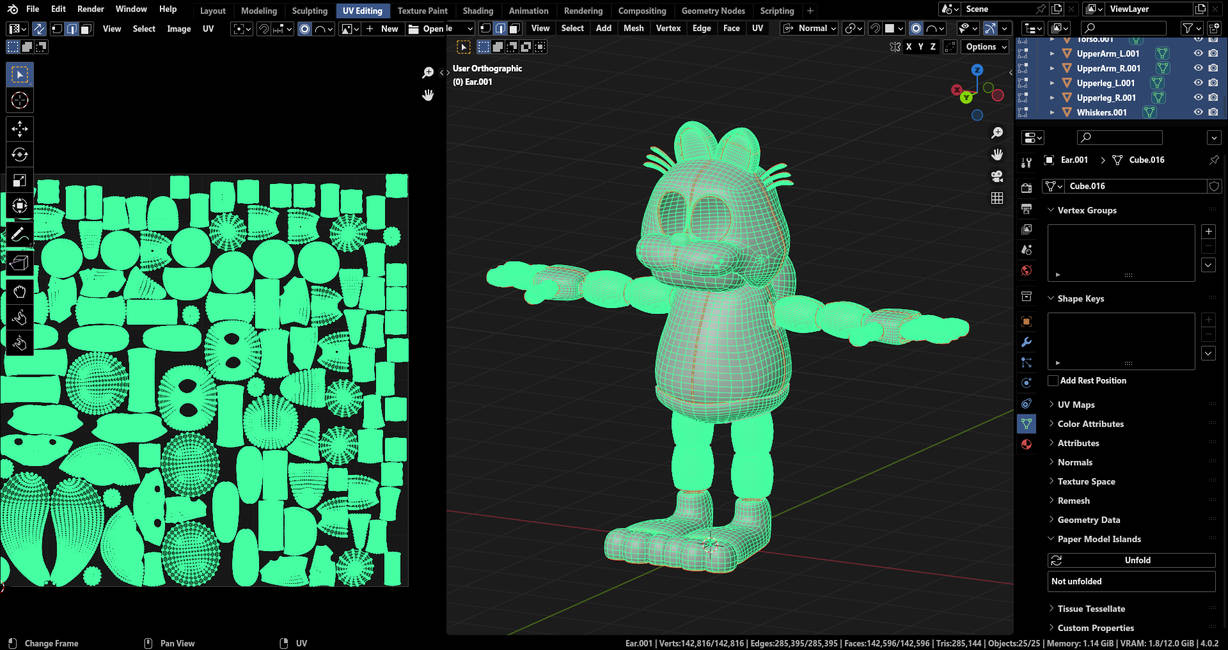Open the Particles properties tab
This screenshot has width=1228, height=650.
tap(1026, 362)
